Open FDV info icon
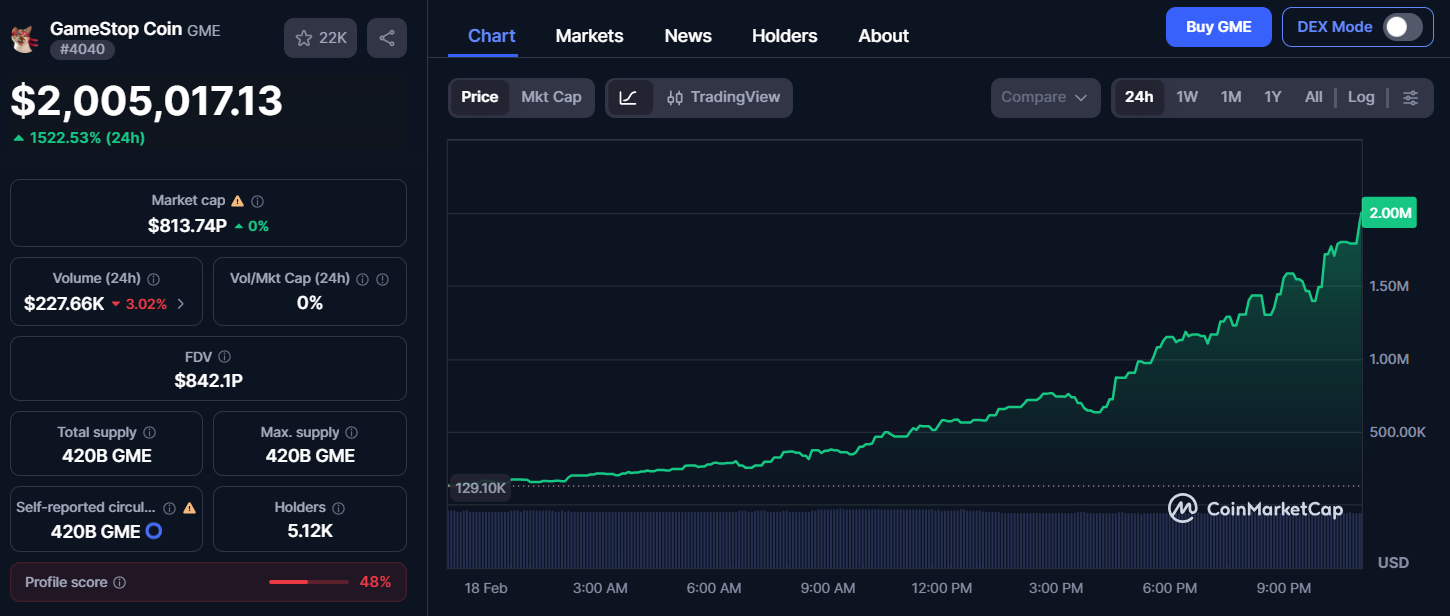 click(x=224, y=357)
